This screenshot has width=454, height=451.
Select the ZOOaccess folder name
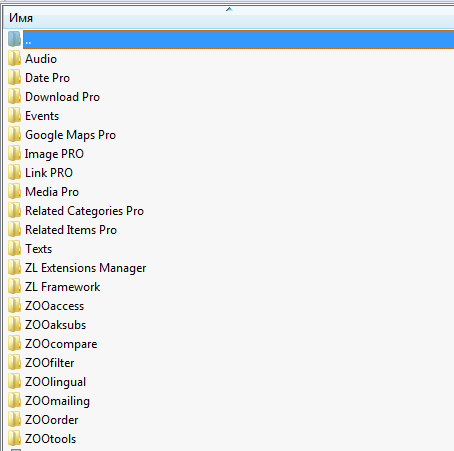[55, 306]
